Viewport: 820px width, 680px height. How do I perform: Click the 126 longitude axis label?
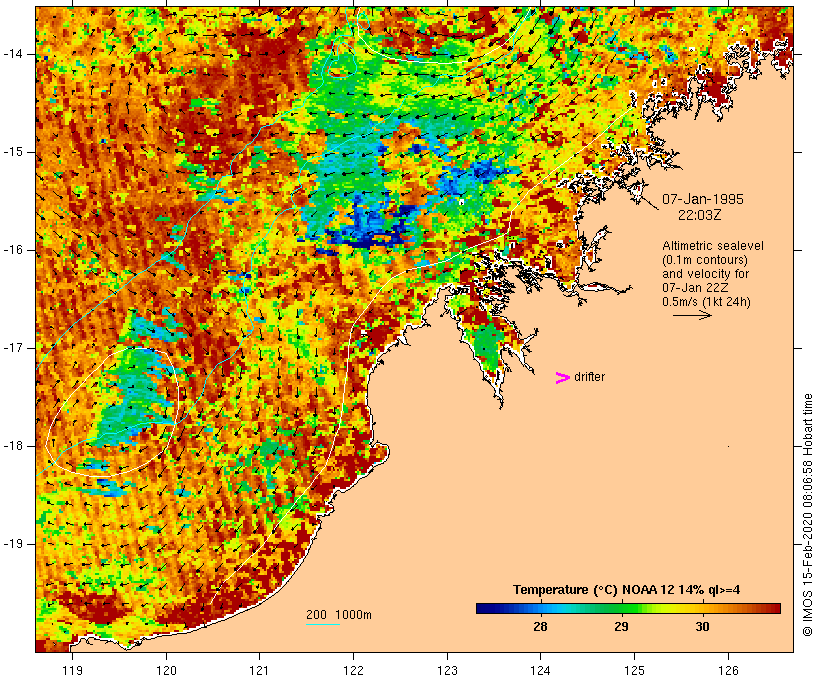[728, 671]
